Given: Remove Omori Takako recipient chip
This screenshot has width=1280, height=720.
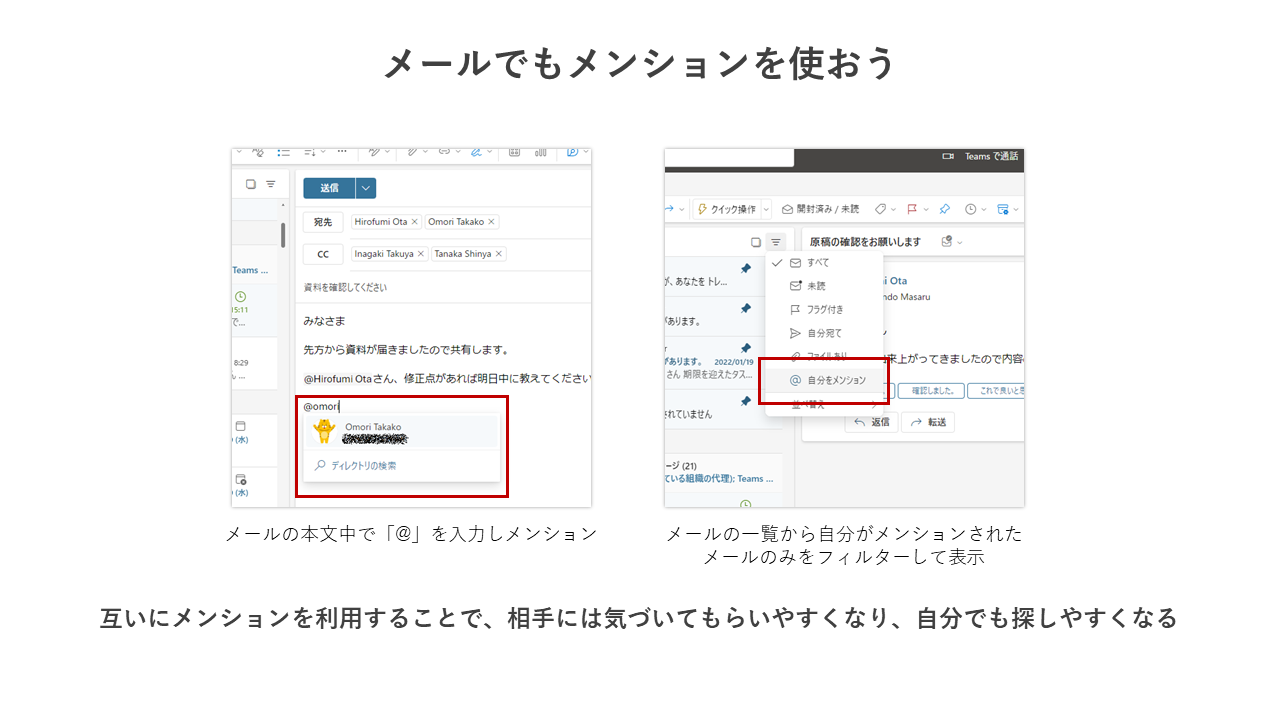Looking at the screenshot, I should point(492,222).
